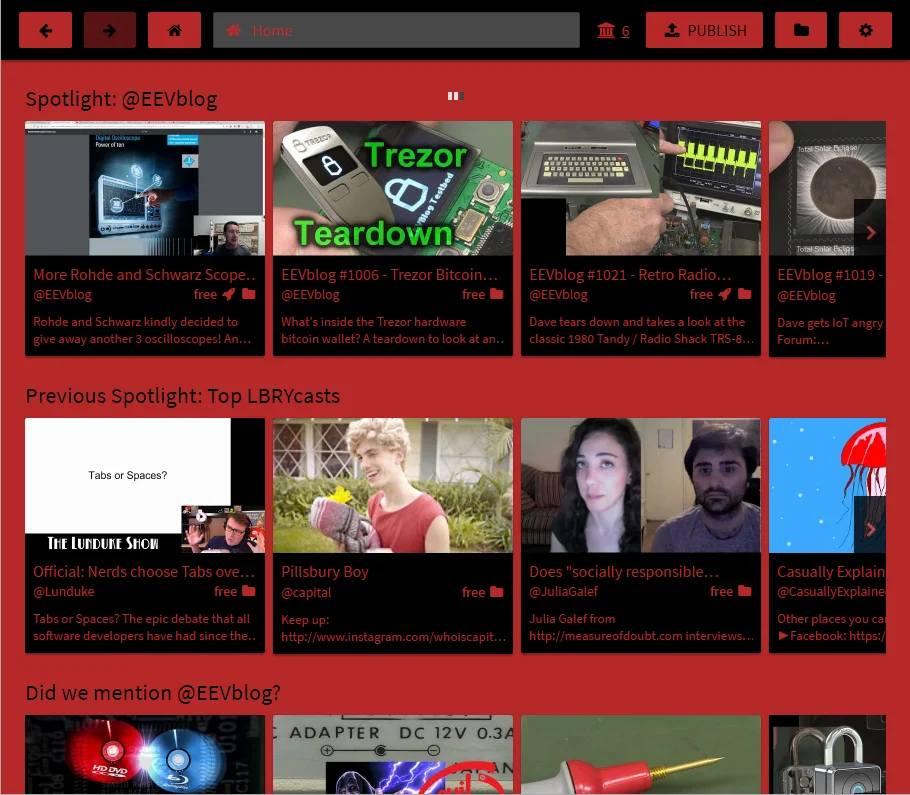Click the forward arrow navigation button
This screenshot has height=795, width=910.
click(110, 30)
